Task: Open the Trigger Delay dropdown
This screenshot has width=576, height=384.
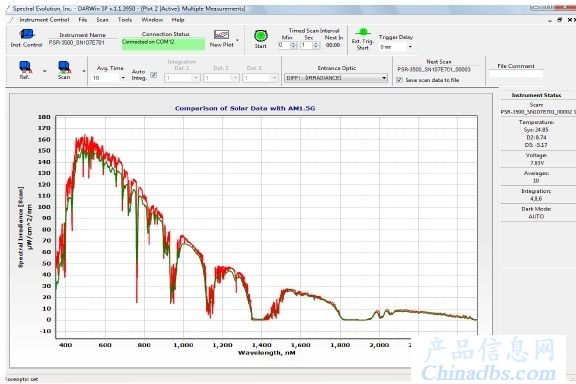Action: [x=396, y=47]
